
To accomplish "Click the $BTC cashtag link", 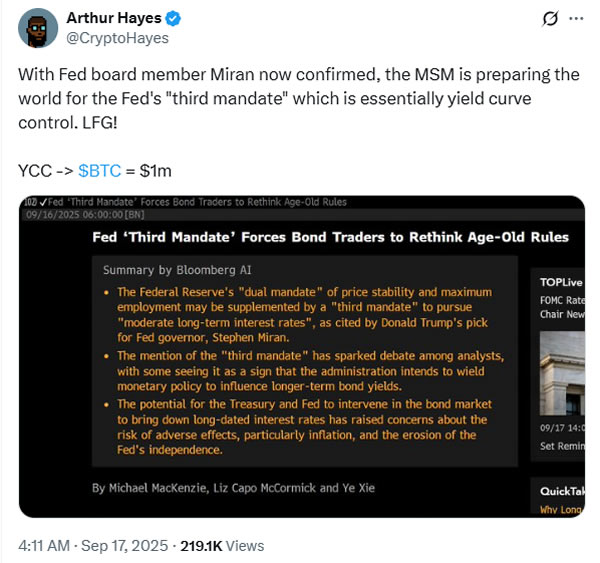I will pyautogui.click(x=99, y=171).
